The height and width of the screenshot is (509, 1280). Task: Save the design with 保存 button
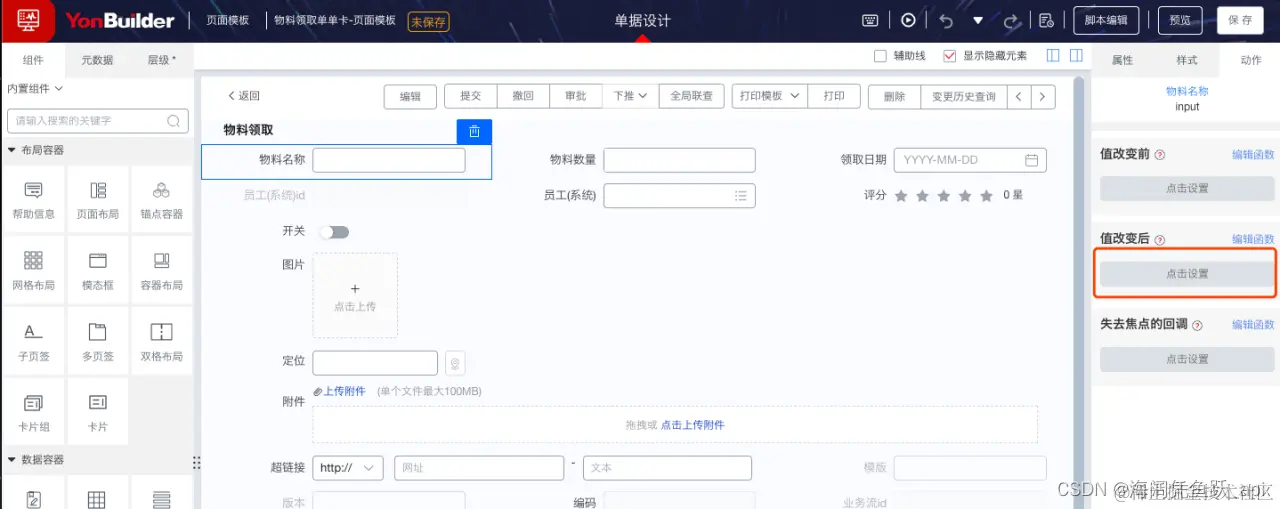pos(1240,20)
